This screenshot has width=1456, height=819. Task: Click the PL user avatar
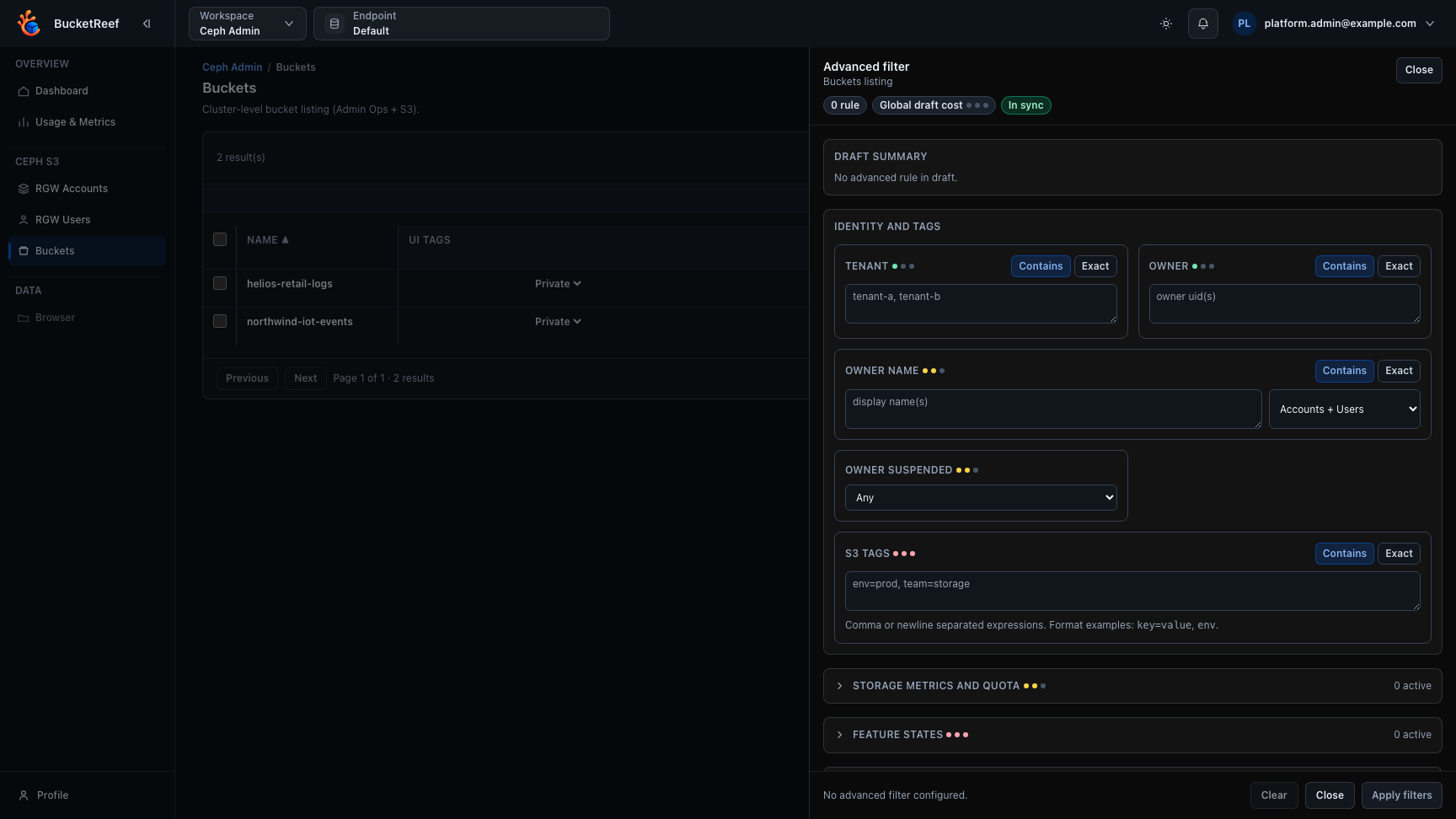click(1244, 24)
